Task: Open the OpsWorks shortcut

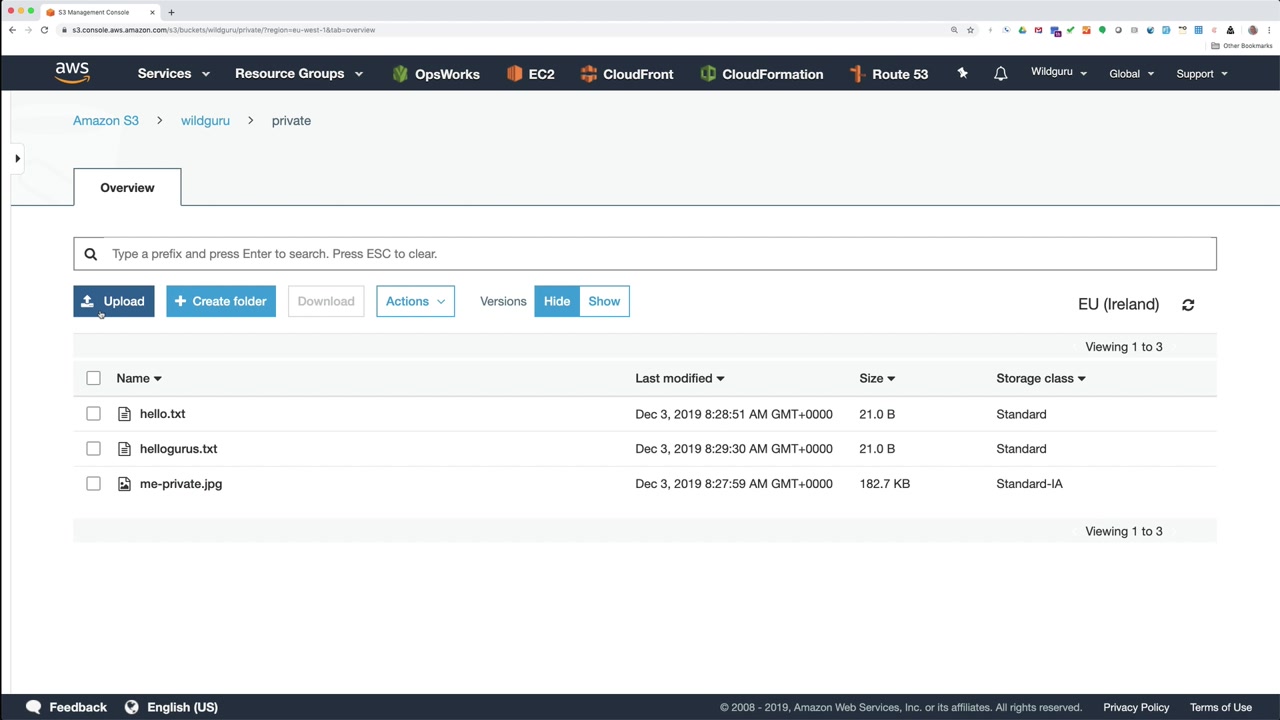Action: click(x=436, y=74)
